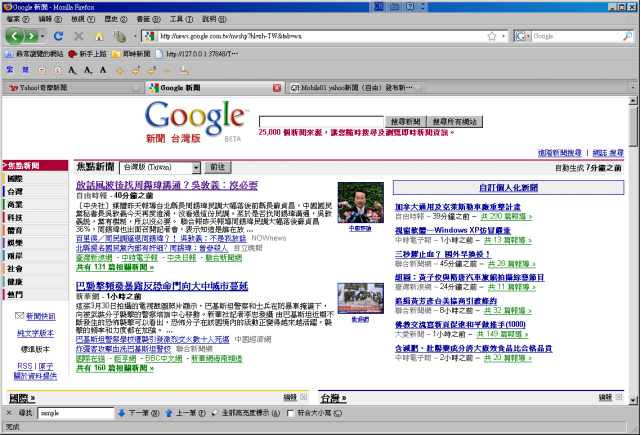The image size is (641, 435).
Task: Reload the page with the blue refresh icon
Action: click(x=58, y=36)
